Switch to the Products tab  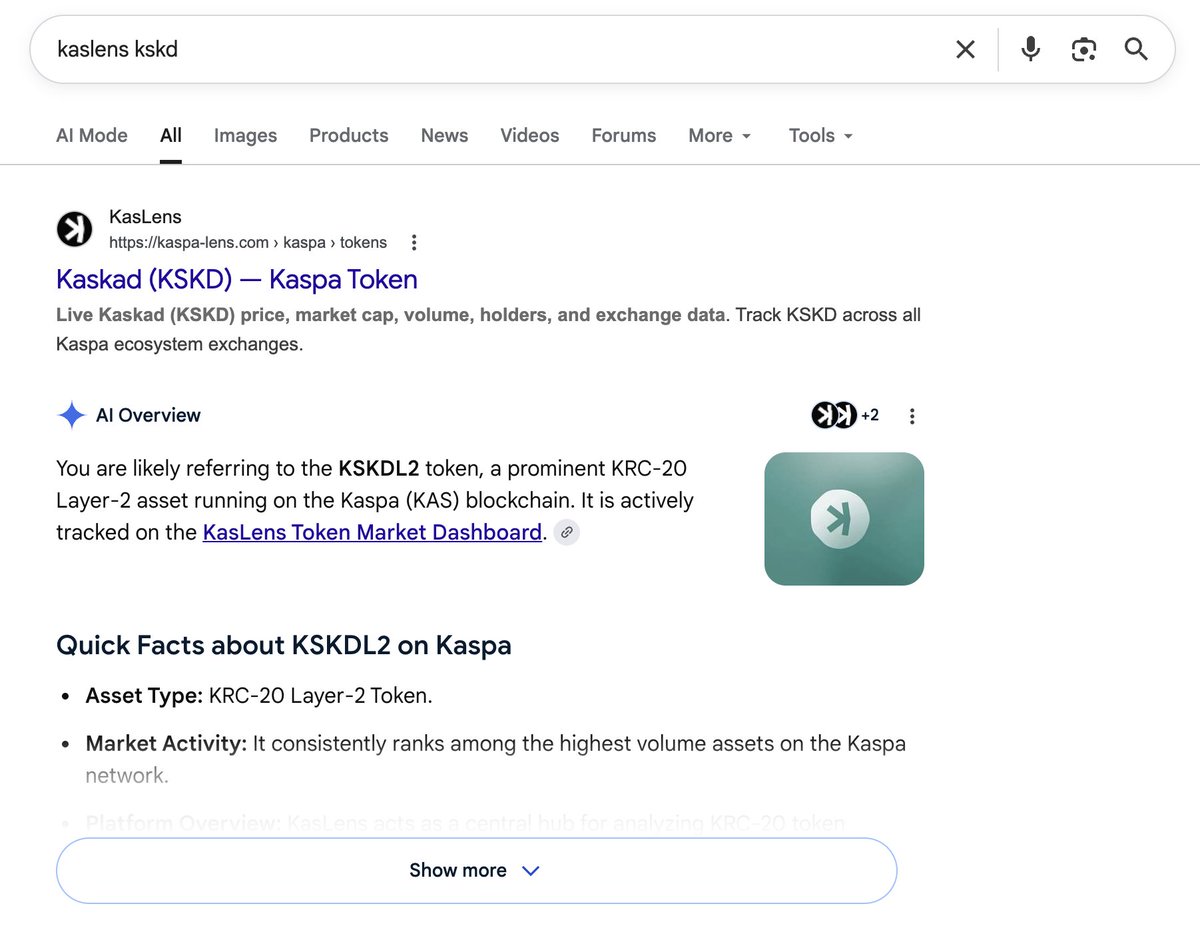349,135
